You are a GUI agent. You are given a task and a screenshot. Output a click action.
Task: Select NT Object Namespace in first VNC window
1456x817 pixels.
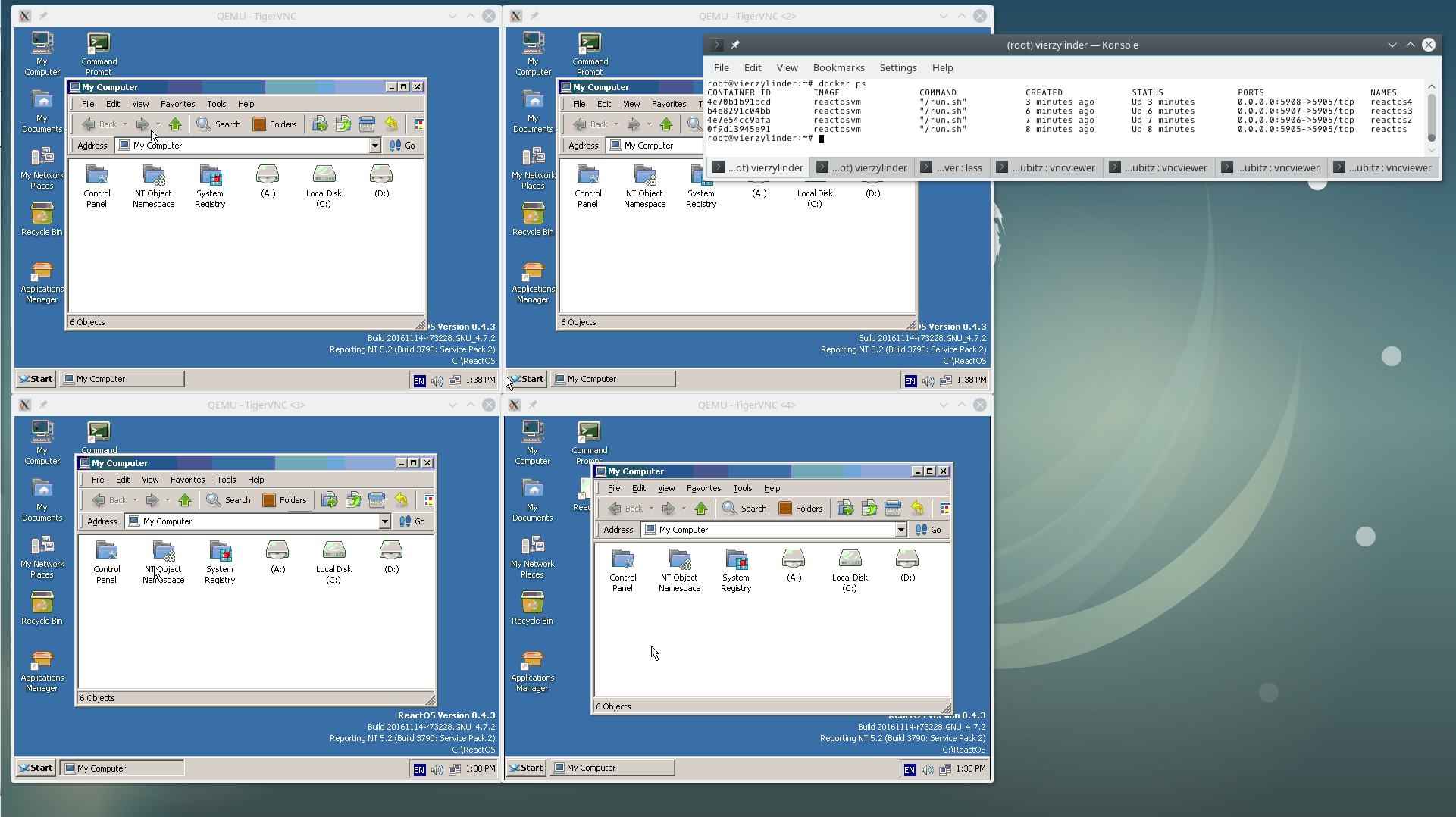(154, 186)
